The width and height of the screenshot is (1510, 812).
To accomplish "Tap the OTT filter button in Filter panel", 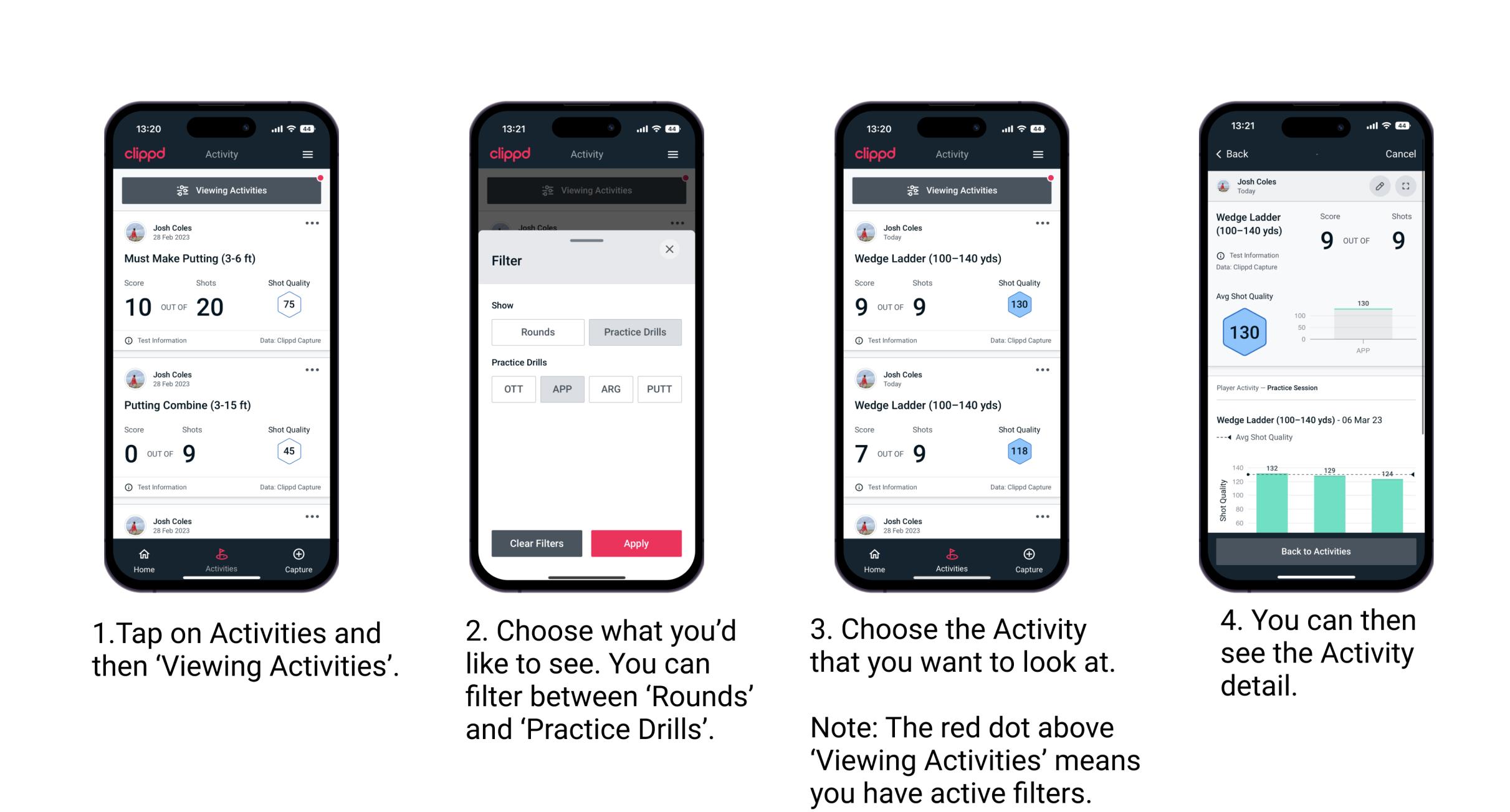I will coord(513,388).
